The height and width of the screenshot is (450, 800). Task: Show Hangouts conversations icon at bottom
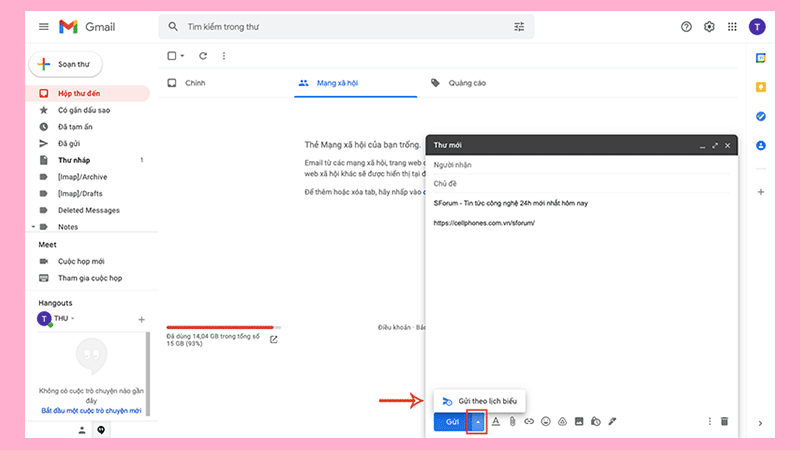coord(101,430)
